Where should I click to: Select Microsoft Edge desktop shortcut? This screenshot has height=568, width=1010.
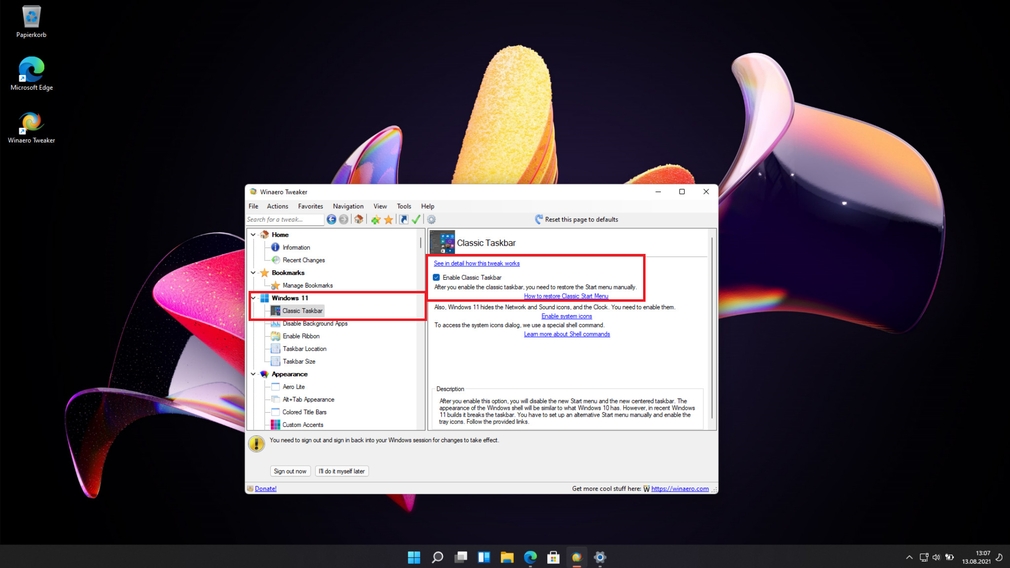pos(31,74)
